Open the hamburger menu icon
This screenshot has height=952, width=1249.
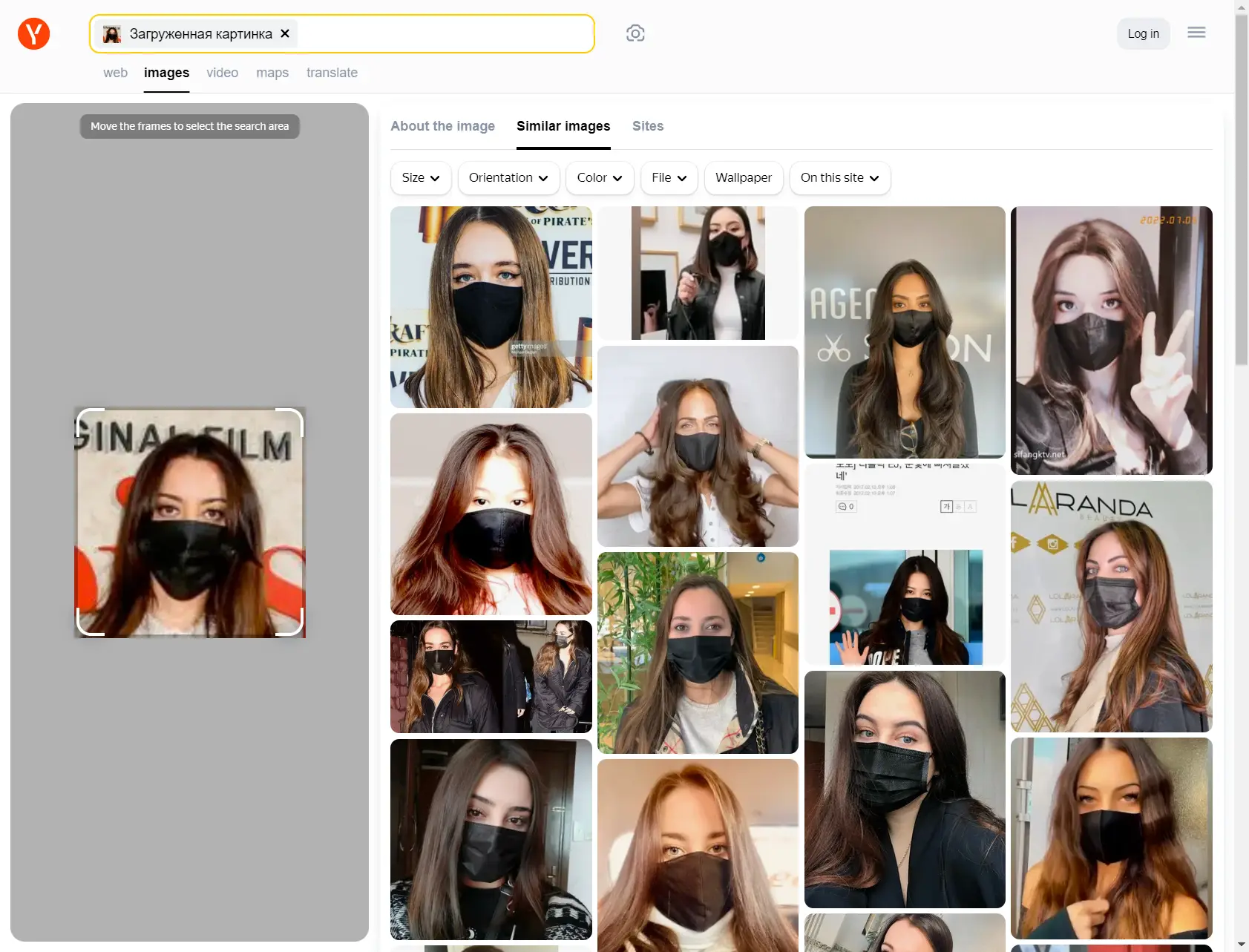pyautogui.click(x=1196, y=33)
